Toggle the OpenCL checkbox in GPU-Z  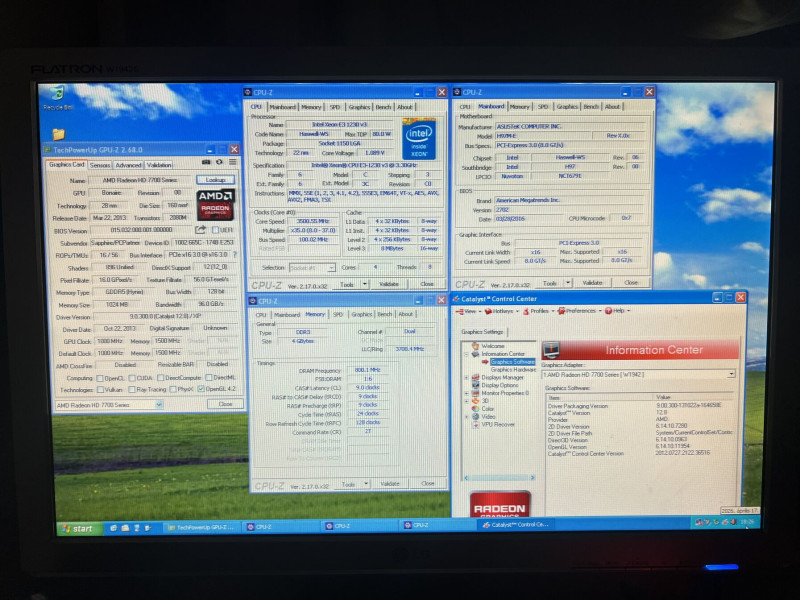pos(100,378)
